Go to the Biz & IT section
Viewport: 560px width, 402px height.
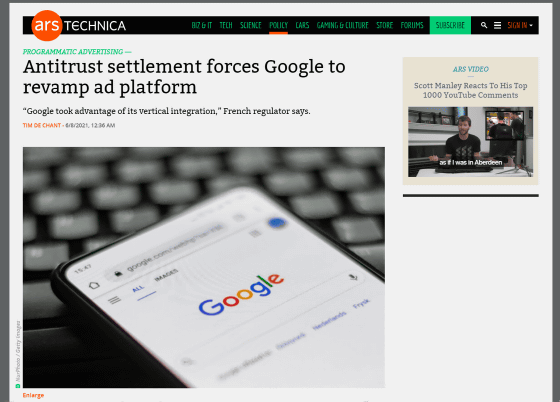202,25
